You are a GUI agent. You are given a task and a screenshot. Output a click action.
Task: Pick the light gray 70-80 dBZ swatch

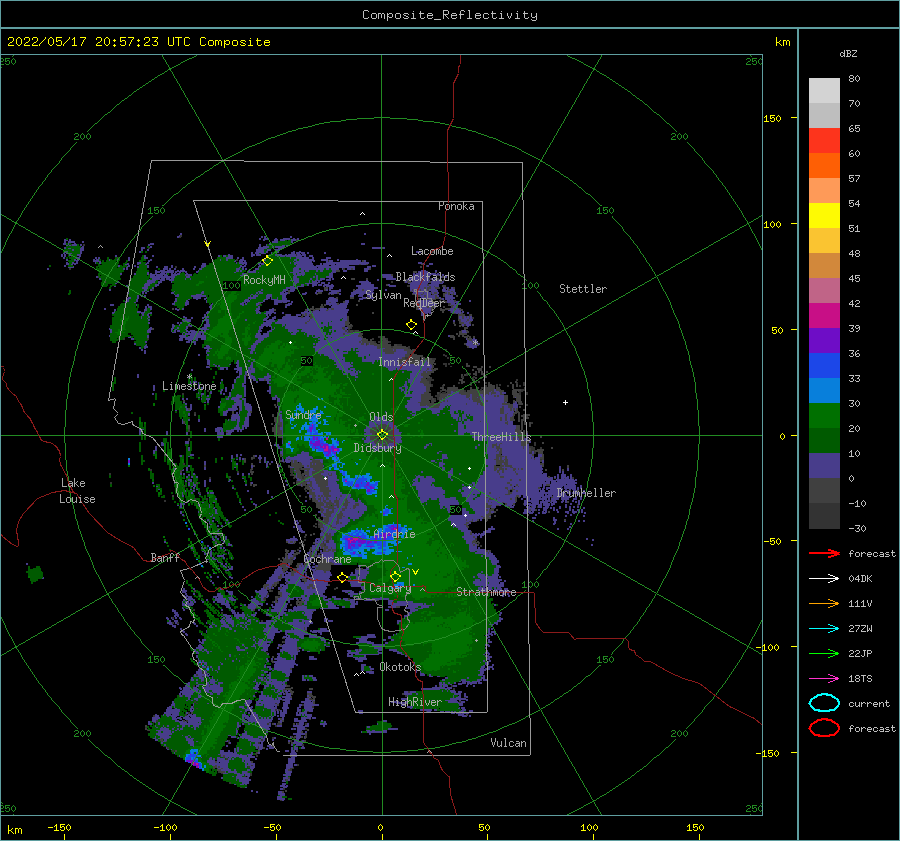click(824, 91)
